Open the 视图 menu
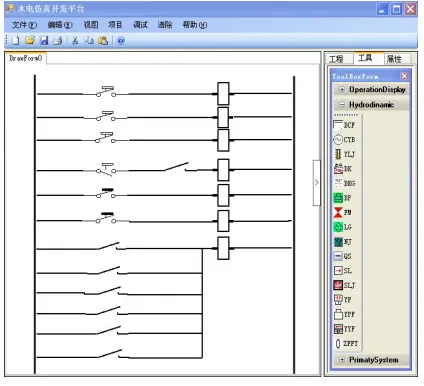 (91, 25)
